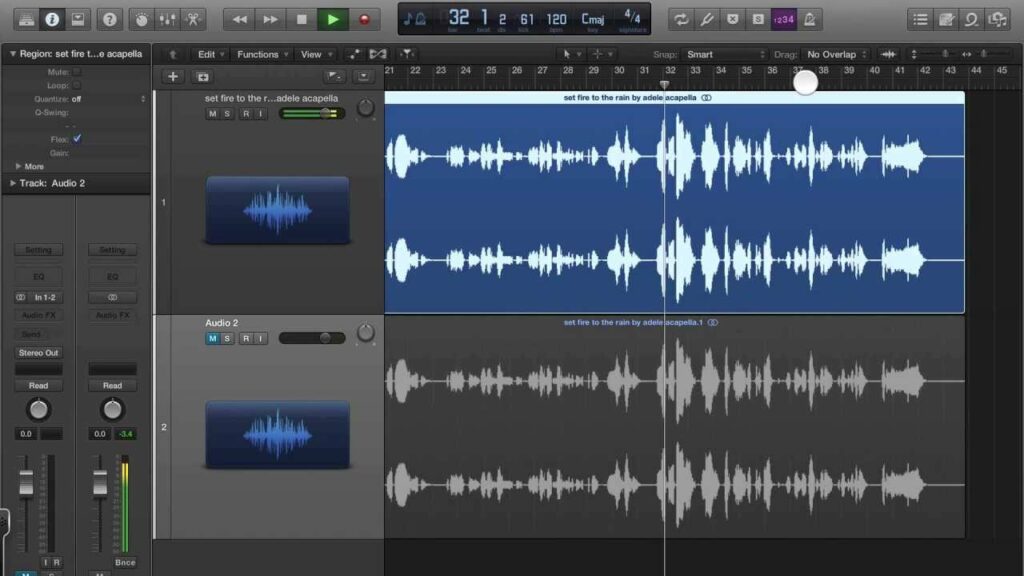Toggle the purple Count-in 1234 button
This screenshot has height=576, width=1024.
(x=784, y=20)
